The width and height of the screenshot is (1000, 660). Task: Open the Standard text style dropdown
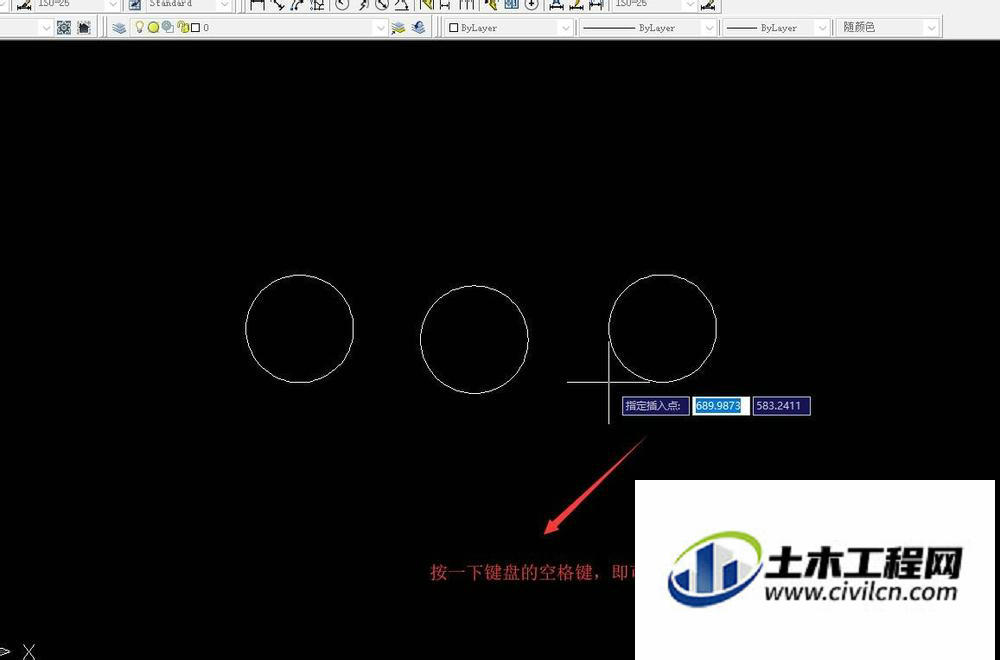coord(224,5)
